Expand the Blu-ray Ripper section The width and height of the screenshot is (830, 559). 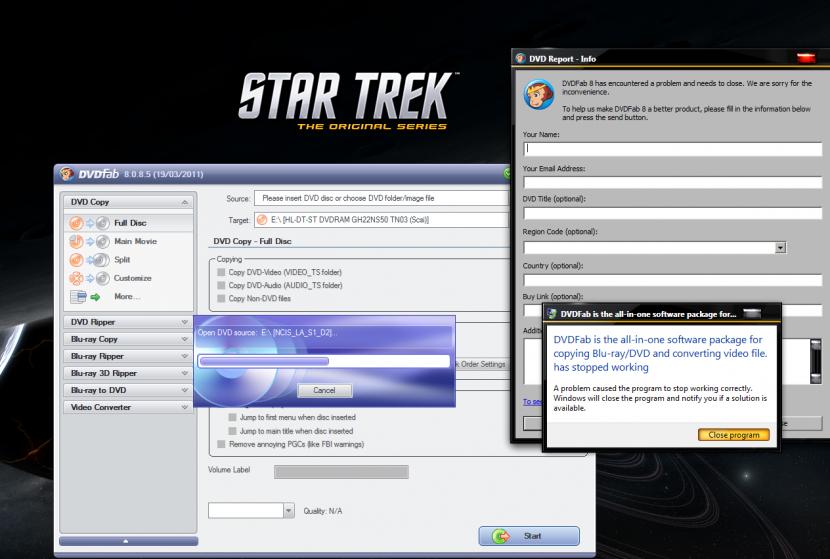point(184,356)
